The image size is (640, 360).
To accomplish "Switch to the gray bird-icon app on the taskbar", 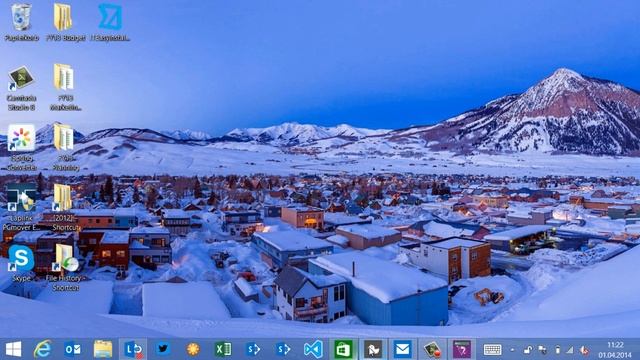I will (x=373, y=349).
